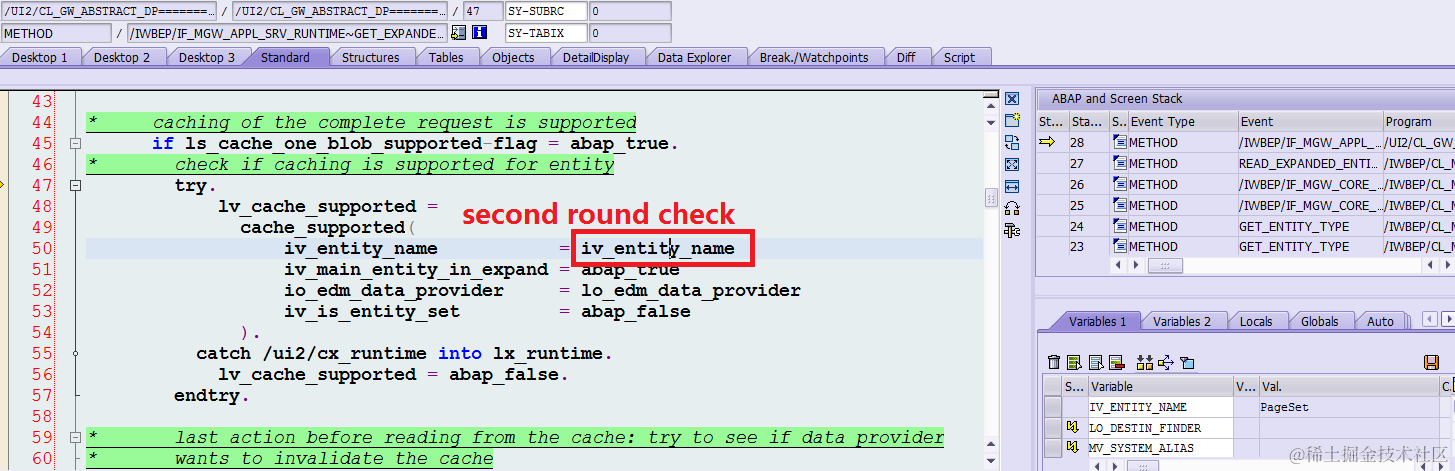Switch to Globals tab
This screenshot has width=1455, height=471.
pos(1319,321)
